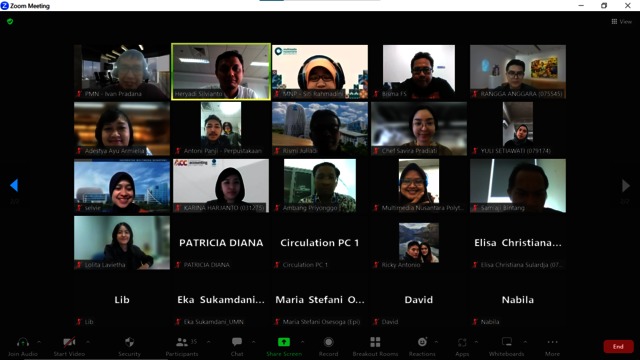Viewport: 640px width, 360px height.
Task: Restore down the Zoom Meeting window
Action: click(604, 5)
